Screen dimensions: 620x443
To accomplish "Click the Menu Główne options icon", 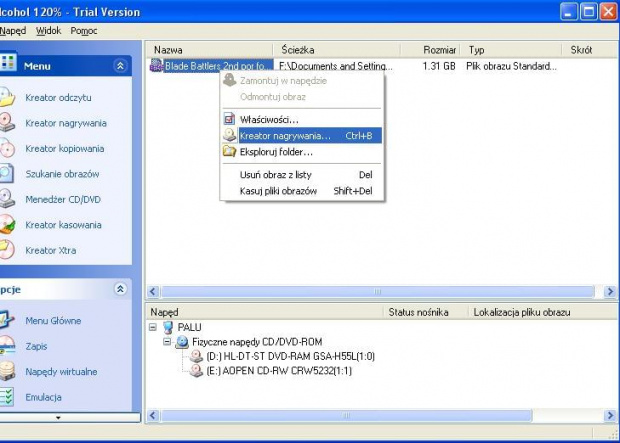I will pyautogui.click(x=7, y=320).
